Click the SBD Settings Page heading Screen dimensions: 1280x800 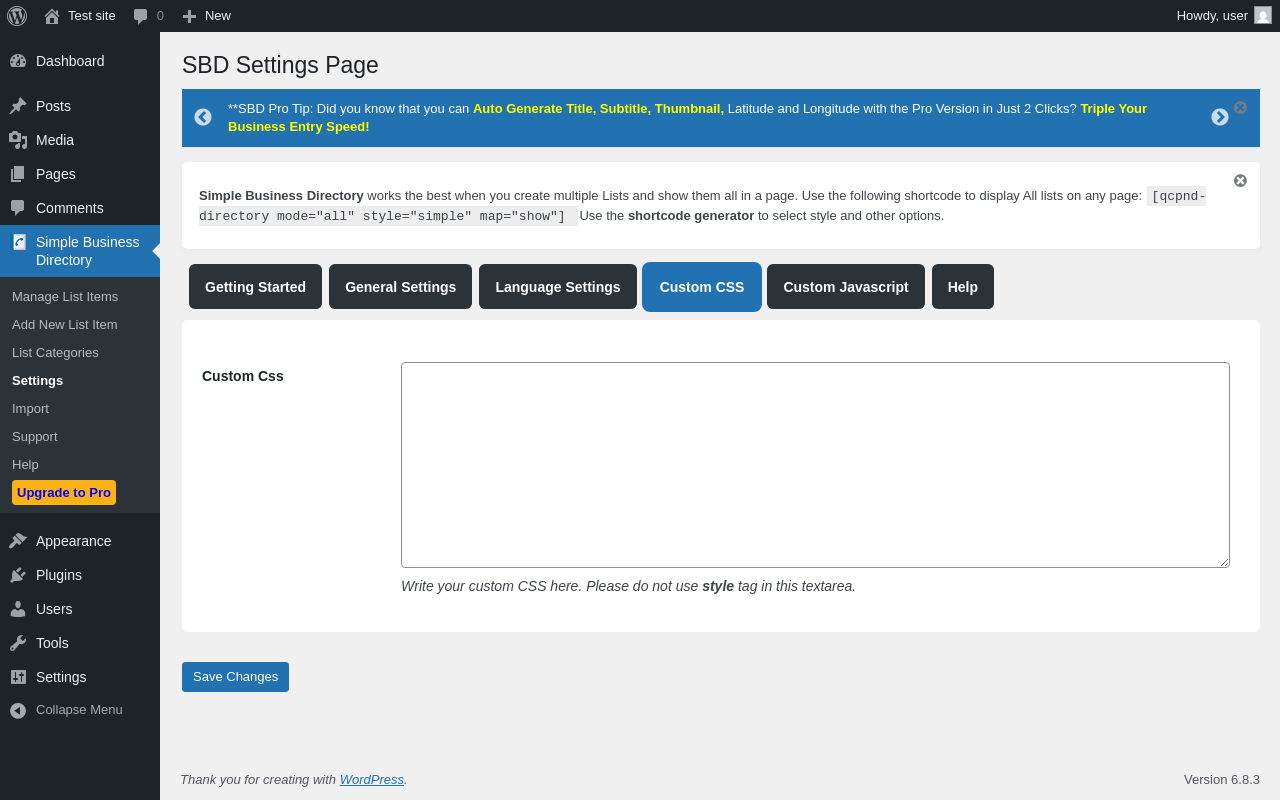tap(280, 65)
